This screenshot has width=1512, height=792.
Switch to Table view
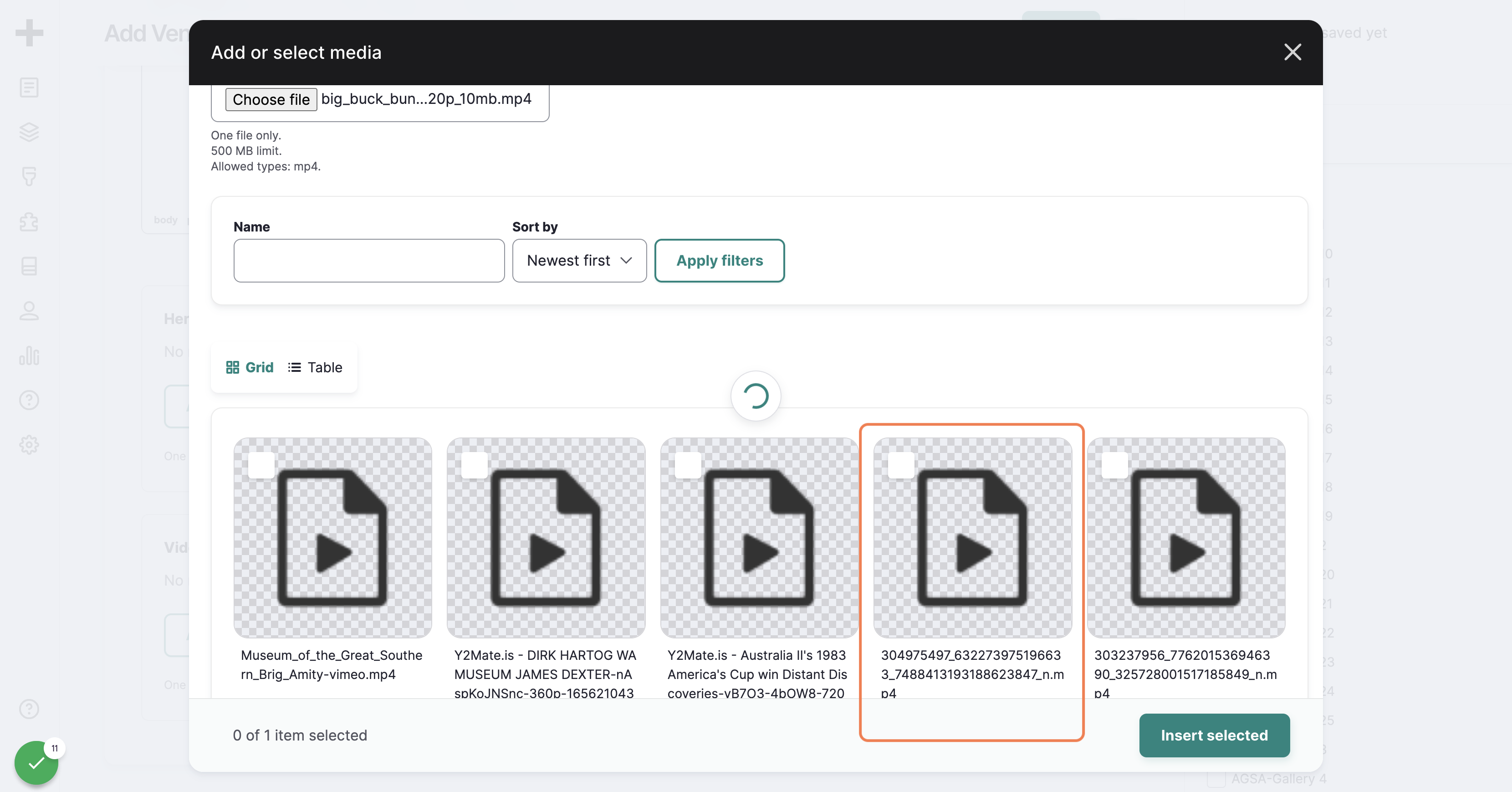(315, 367)
